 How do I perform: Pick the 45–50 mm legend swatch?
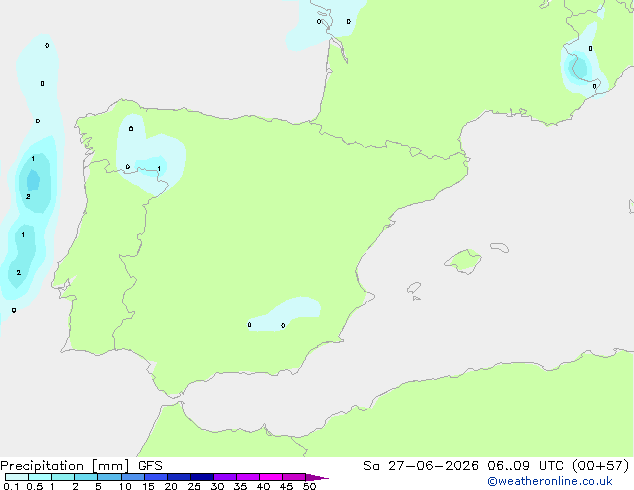(294, 477)
